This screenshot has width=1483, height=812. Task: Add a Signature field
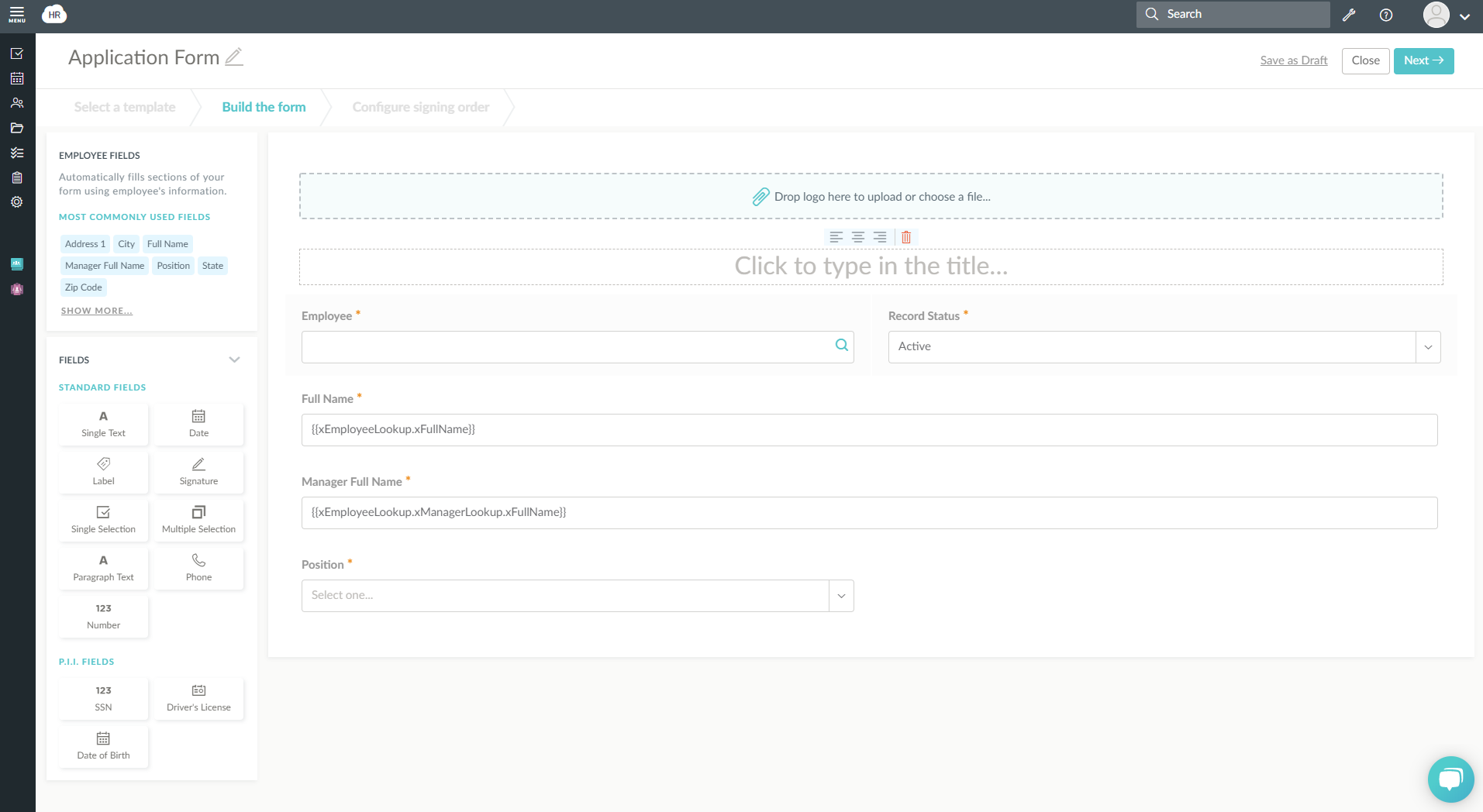pos(198,472)
